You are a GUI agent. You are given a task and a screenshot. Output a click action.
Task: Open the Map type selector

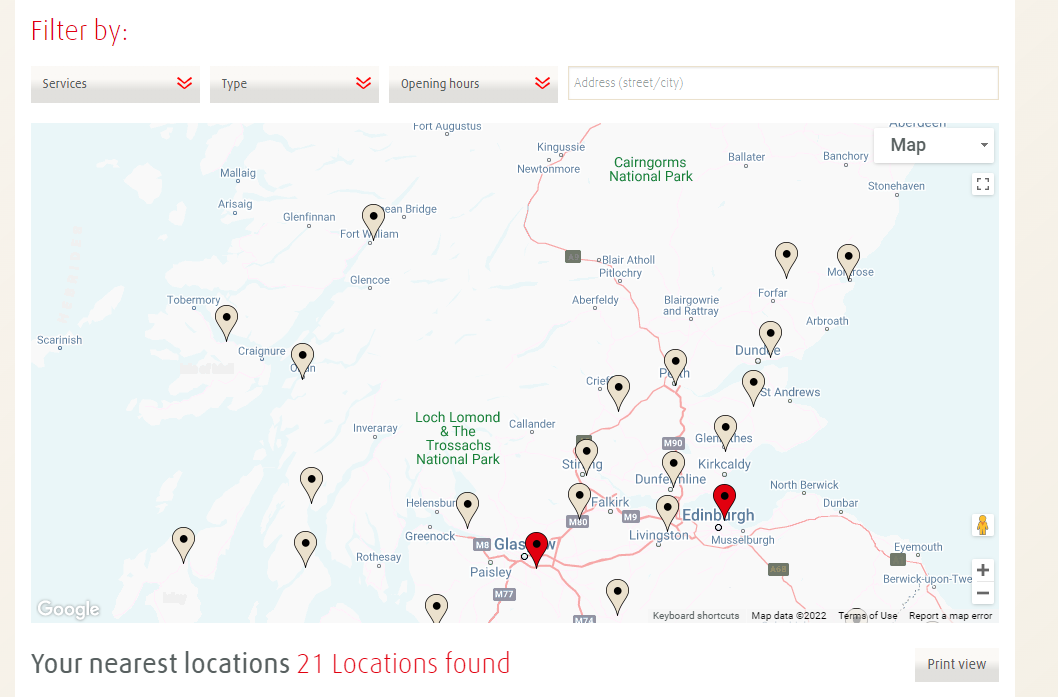(933, 145)
